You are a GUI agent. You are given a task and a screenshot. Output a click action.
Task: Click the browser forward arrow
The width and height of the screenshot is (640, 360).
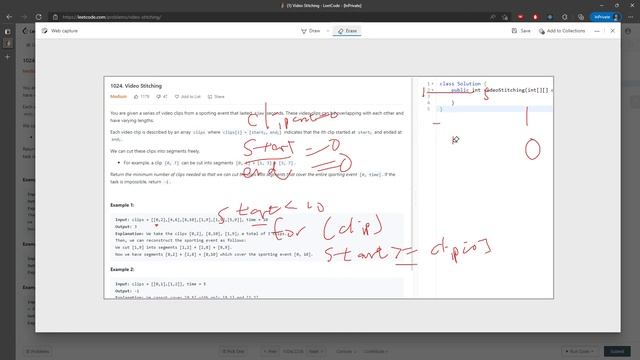(24, 17)
